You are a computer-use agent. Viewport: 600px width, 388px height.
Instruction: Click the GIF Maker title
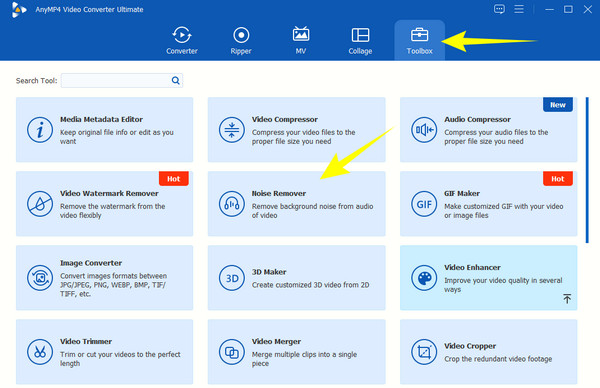click(x=462, y=193)
